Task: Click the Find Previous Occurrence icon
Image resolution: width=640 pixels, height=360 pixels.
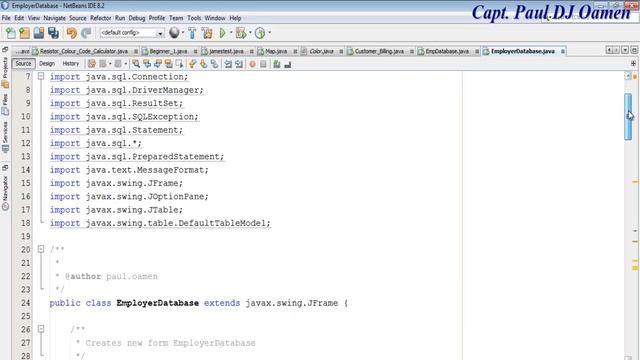Action: [x=147, y=64]
